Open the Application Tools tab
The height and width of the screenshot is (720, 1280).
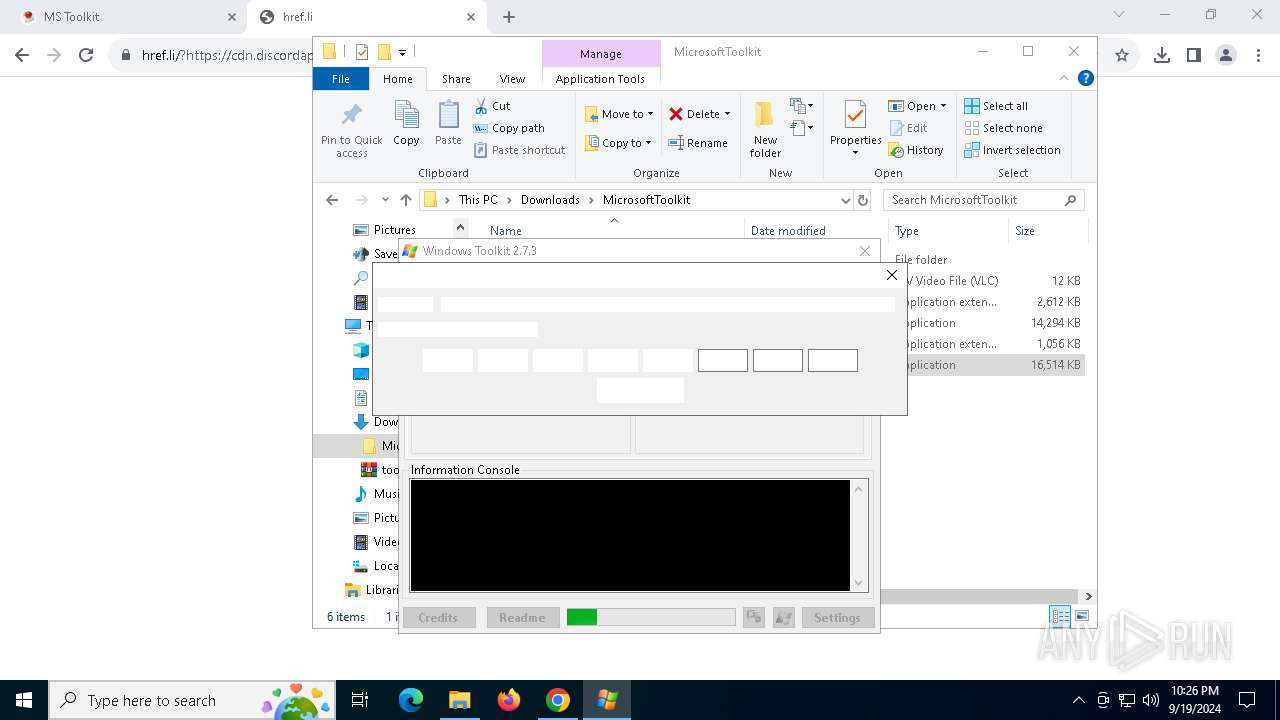[x=600, y=79]
